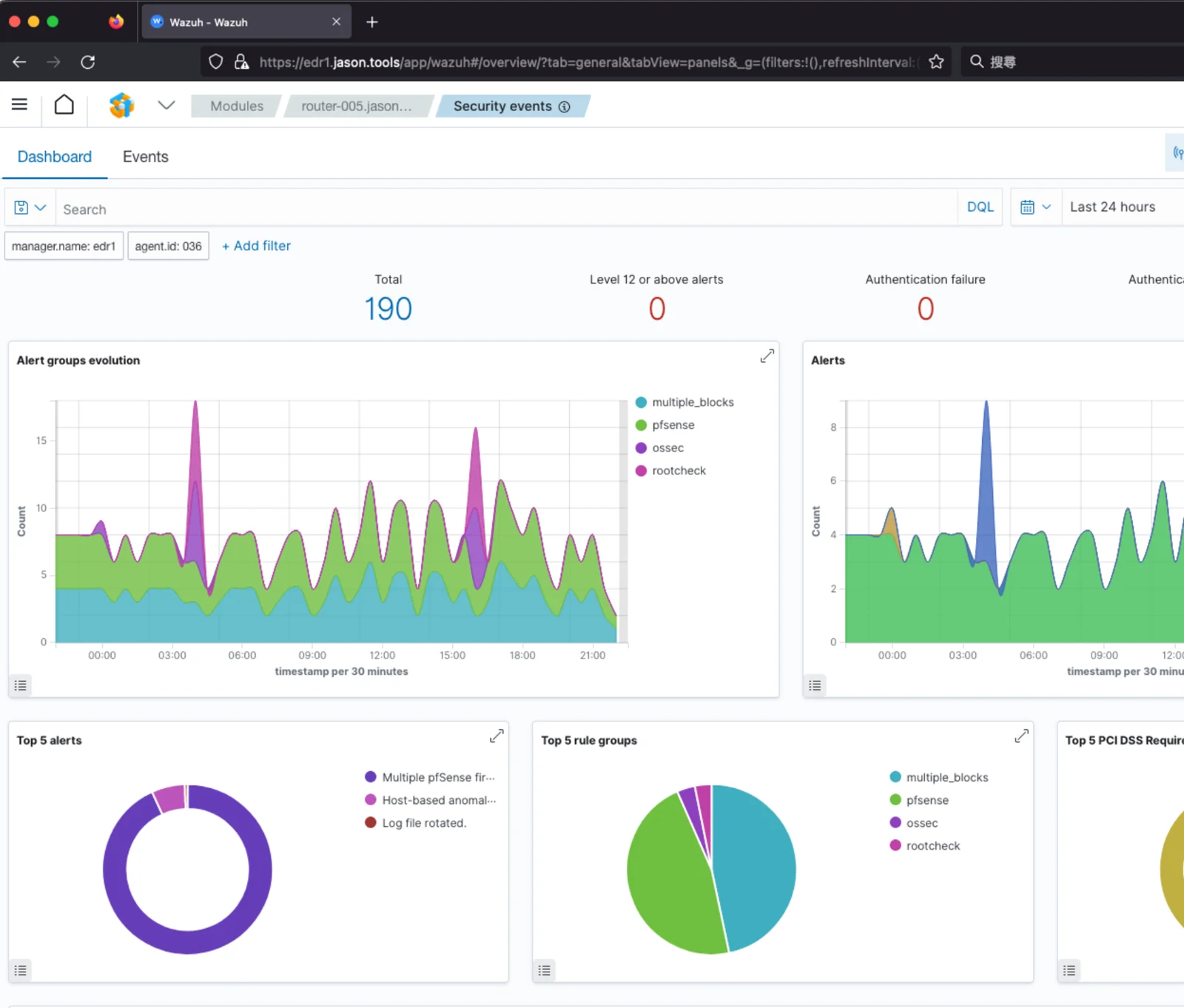
Task: Add a new filter
Action: (x=256, y=246)
